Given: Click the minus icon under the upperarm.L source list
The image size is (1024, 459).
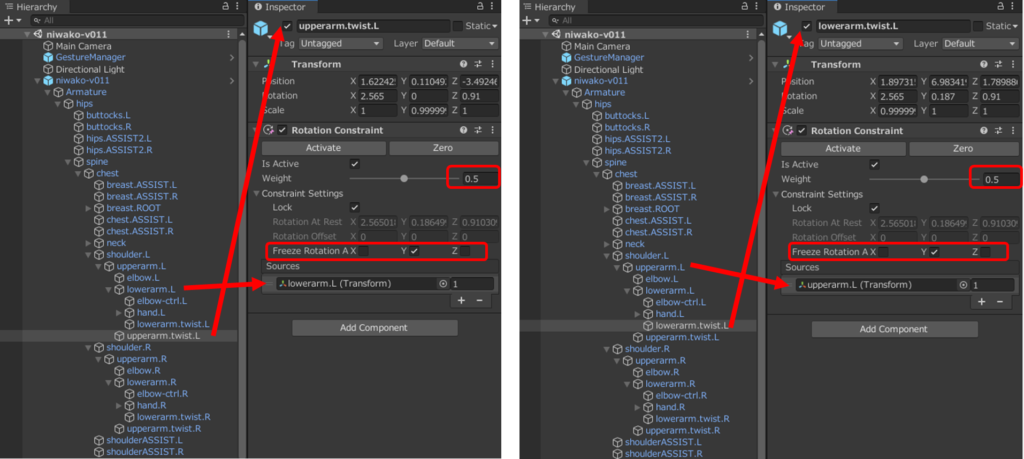Looking at the screenshot, I should pos(998,301).
